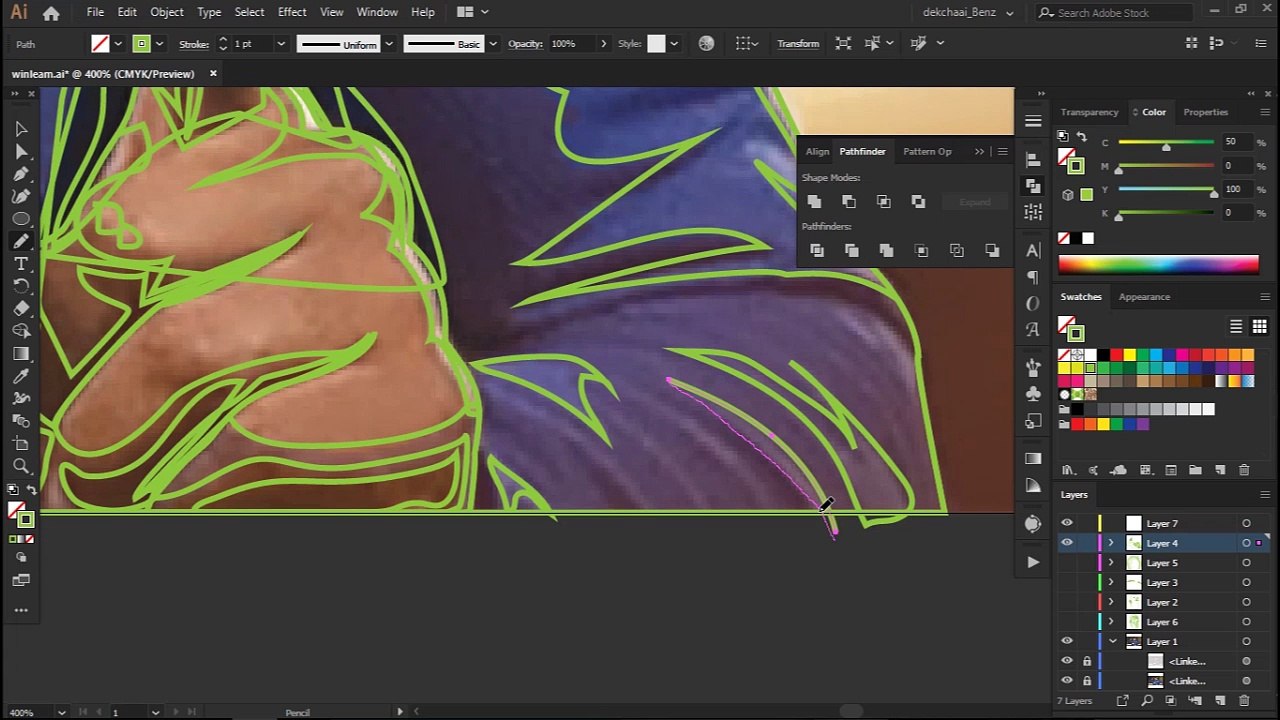Screen dimensions: 1280x720
Task: Expand Layer 4 contents
Action: 1111,543
